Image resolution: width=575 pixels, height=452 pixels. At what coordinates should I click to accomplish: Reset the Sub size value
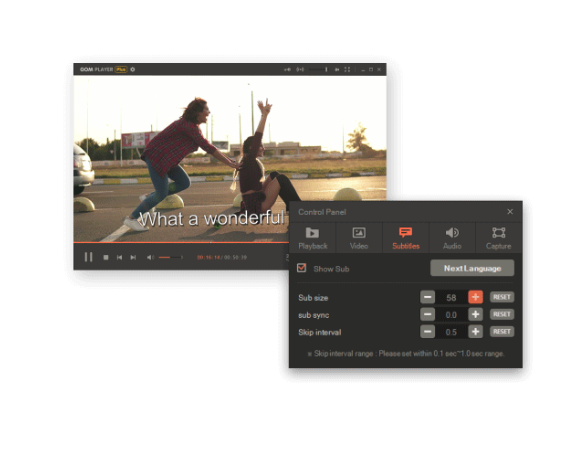pyautogui.click(x=502, y=297)
